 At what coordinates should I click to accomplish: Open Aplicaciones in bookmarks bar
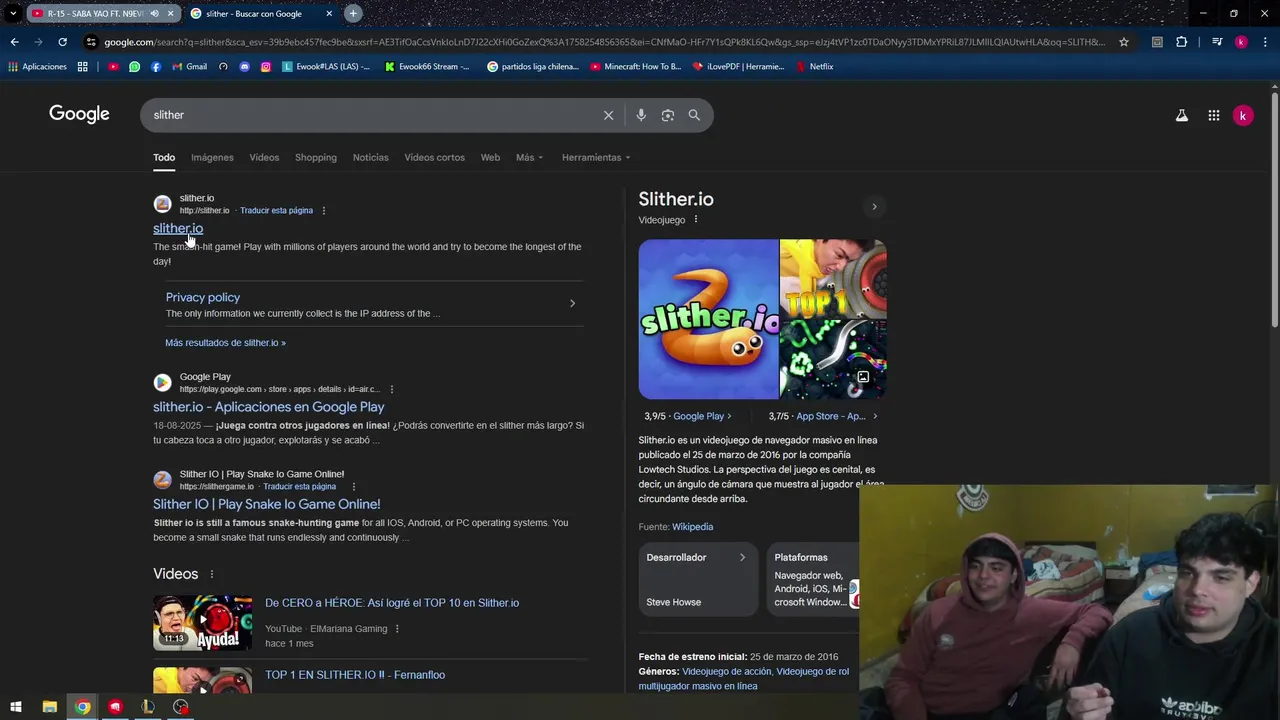point(37,67)
